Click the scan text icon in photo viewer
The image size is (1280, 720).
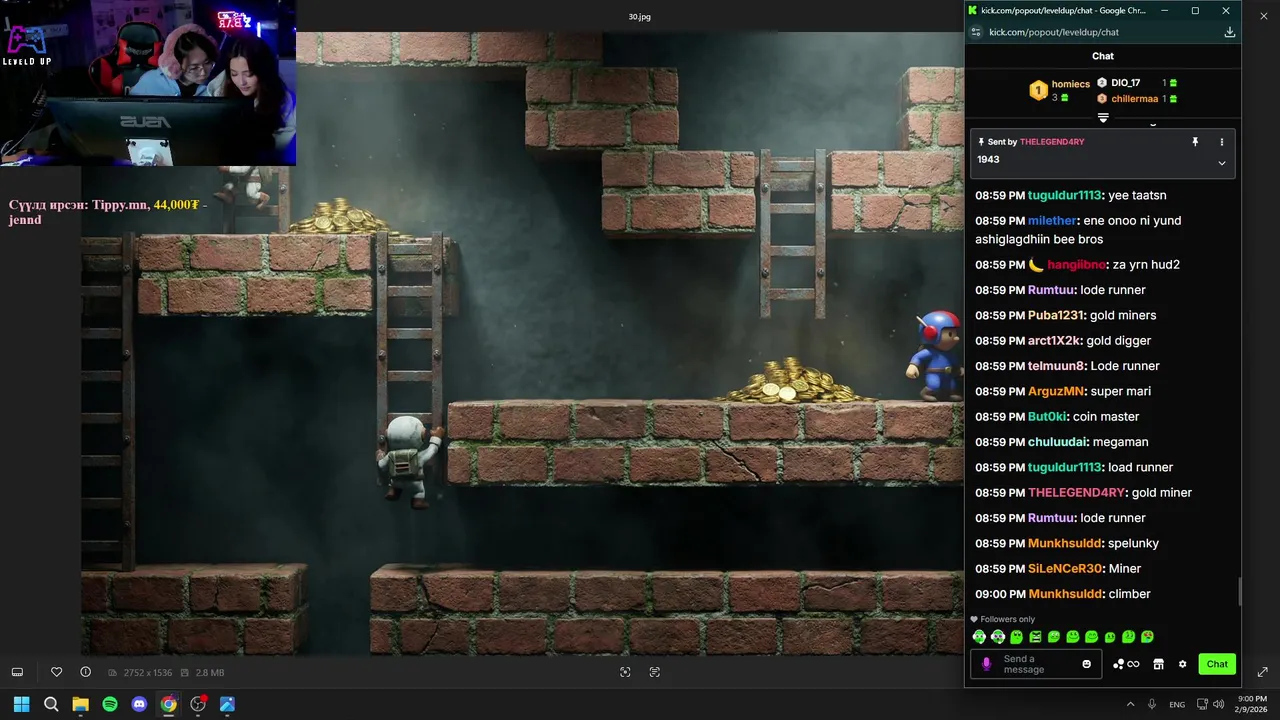click(655, 672)
